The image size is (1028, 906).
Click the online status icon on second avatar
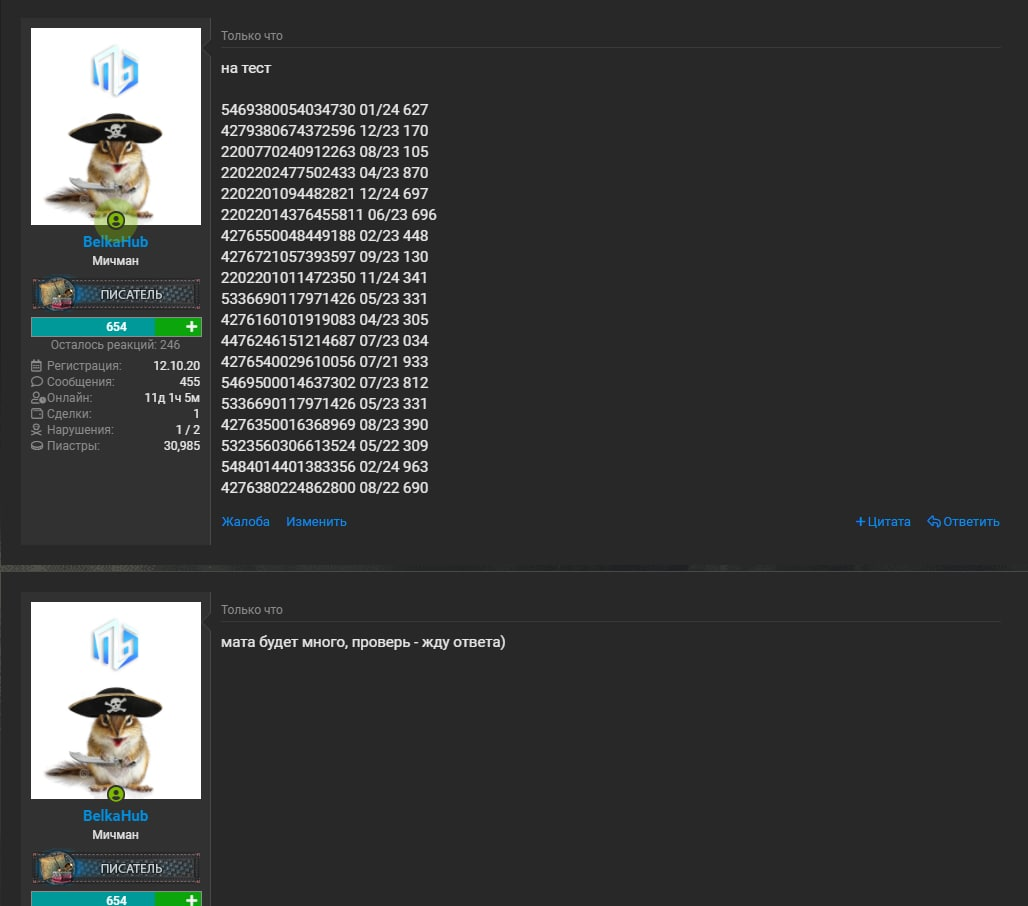coord(116,795)
